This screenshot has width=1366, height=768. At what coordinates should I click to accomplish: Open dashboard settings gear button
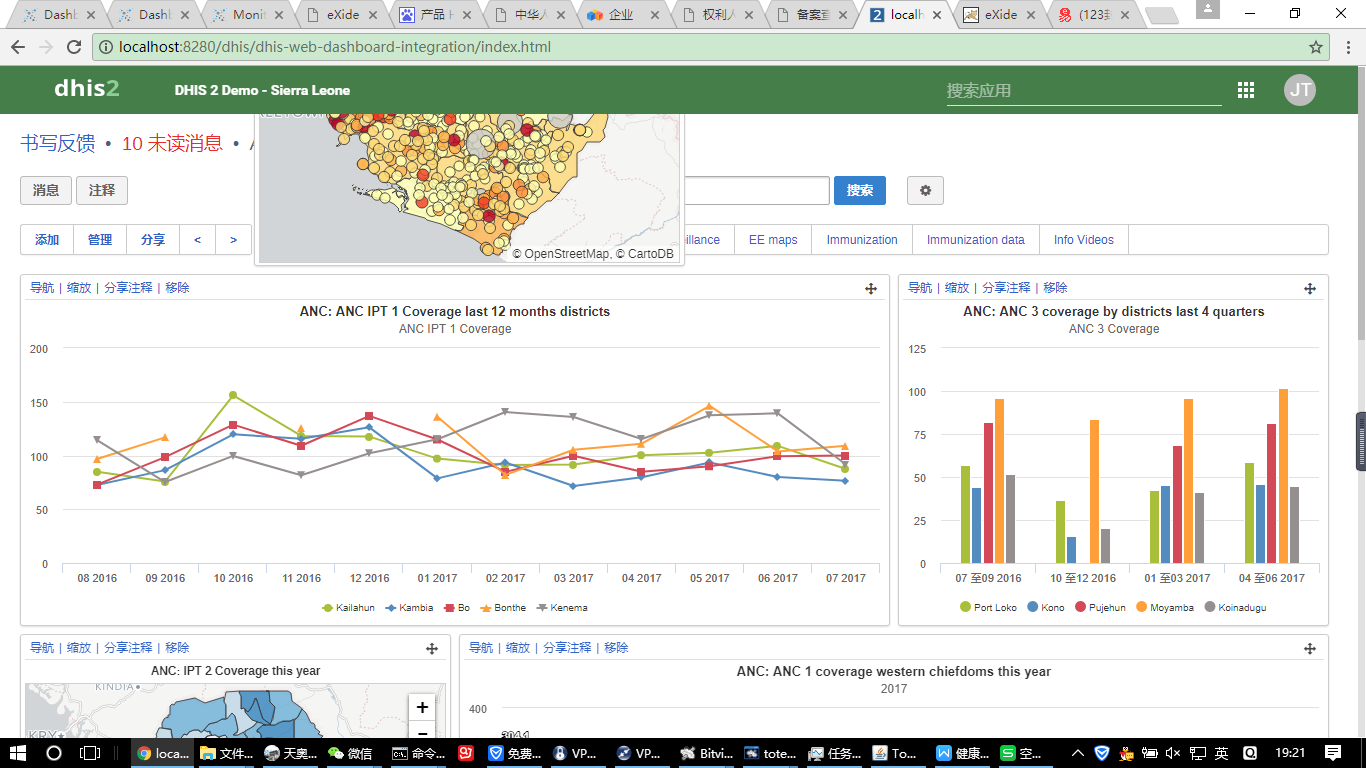click(x=925, y=190)
